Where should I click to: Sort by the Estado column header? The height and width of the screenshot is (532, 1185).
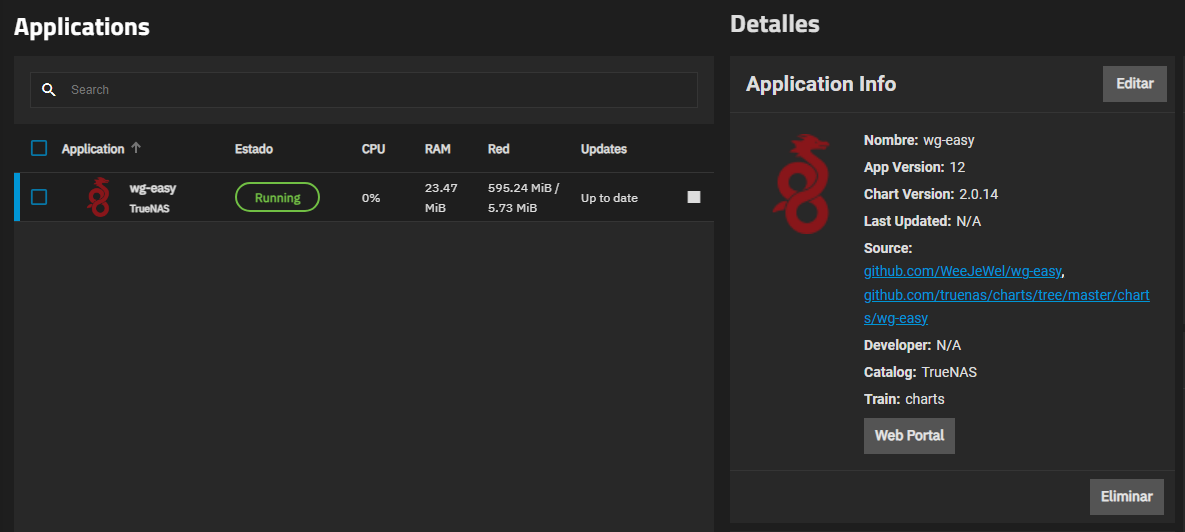point(253,149)
